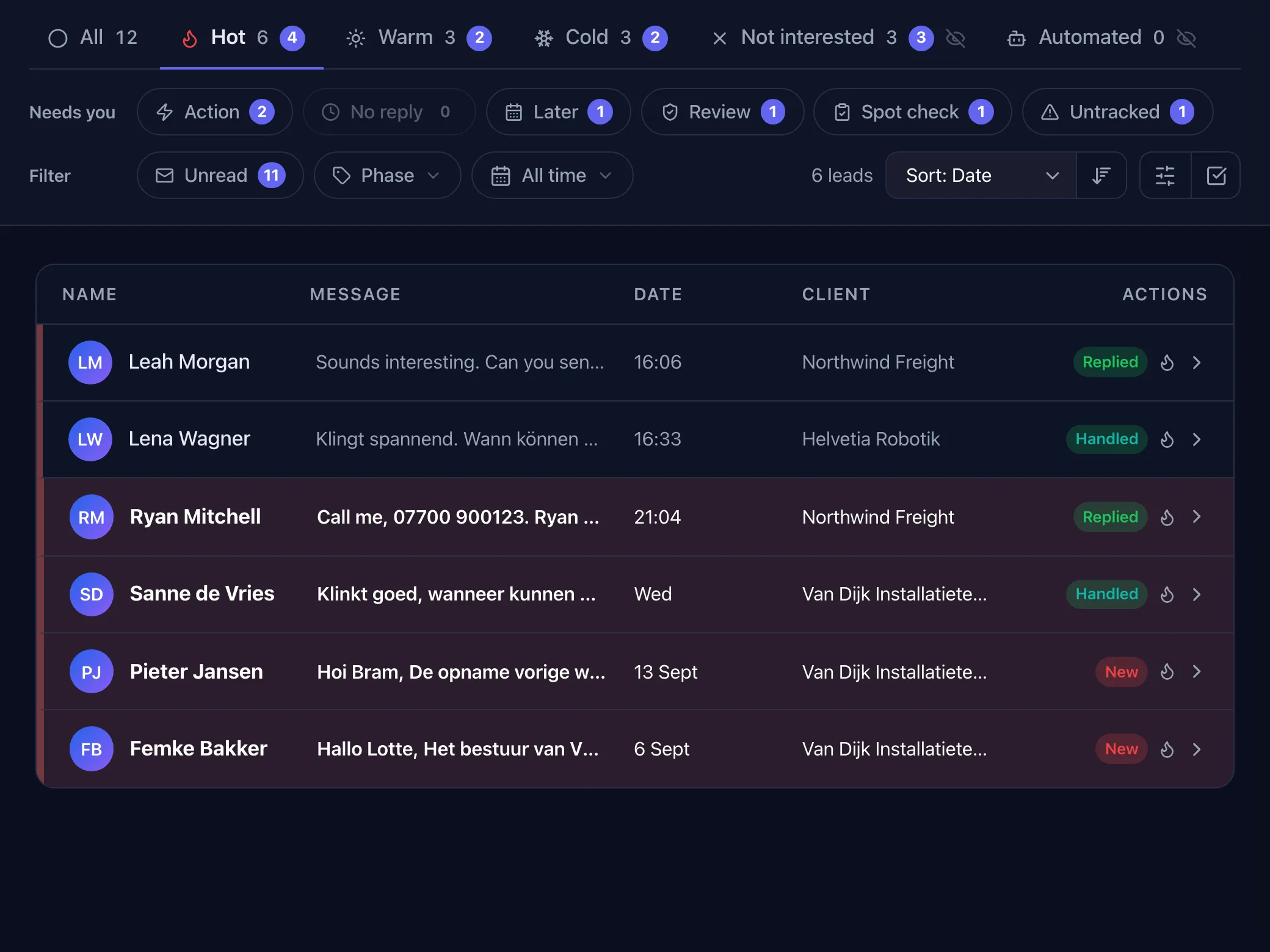Screen dimensions: 1270x952
Task: Open Pieter Jansen's message starting 'Hoi Bram'
Action: (x=461, y=672)
